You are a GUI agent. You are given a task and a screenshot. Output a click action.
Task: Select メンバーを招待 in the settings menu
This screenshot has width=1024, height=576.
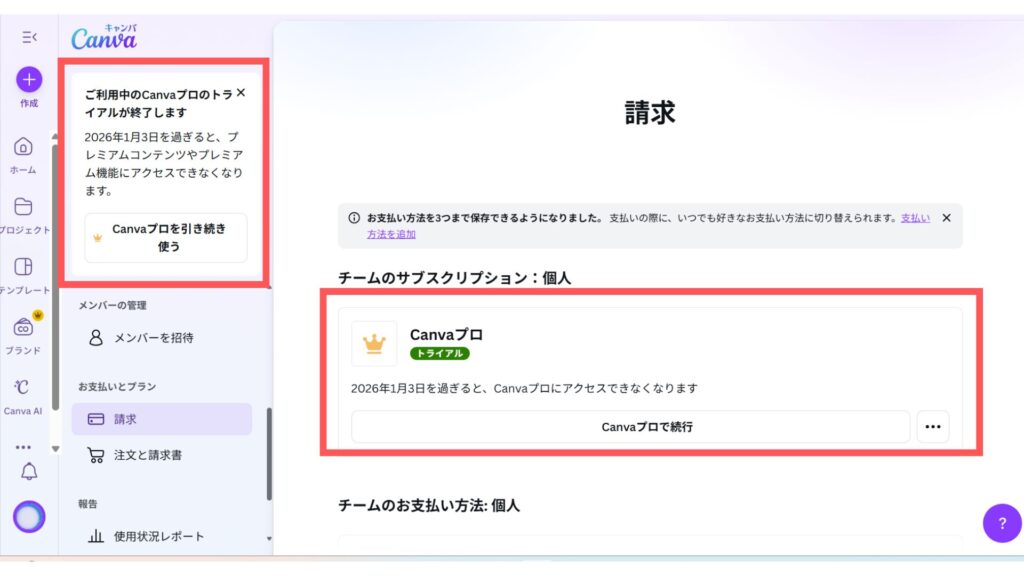pos(153,338)
